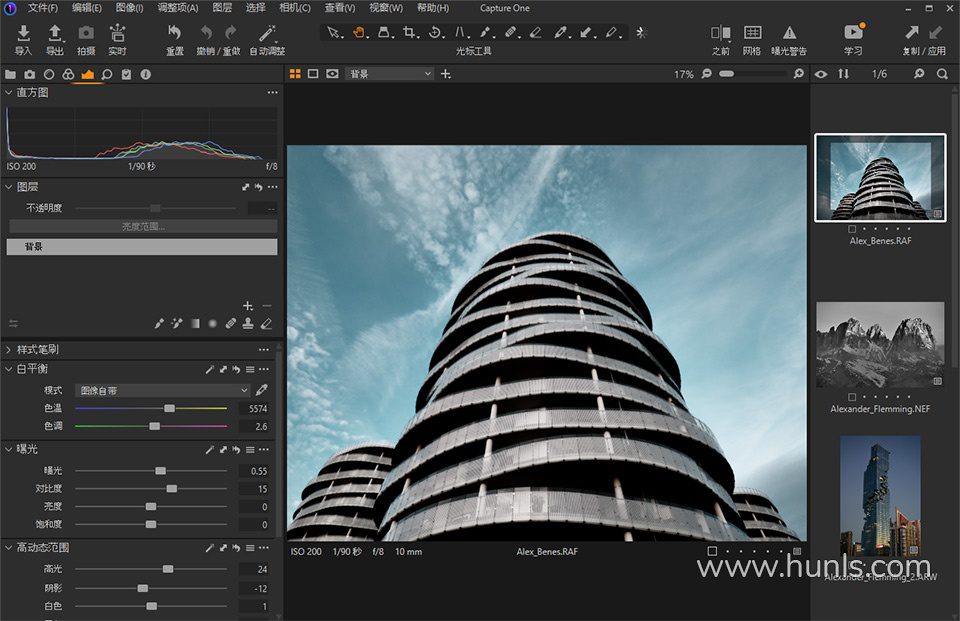Open the Color three-circles tool tab
Screen dimensions: 960x621
tap(68, 74)
